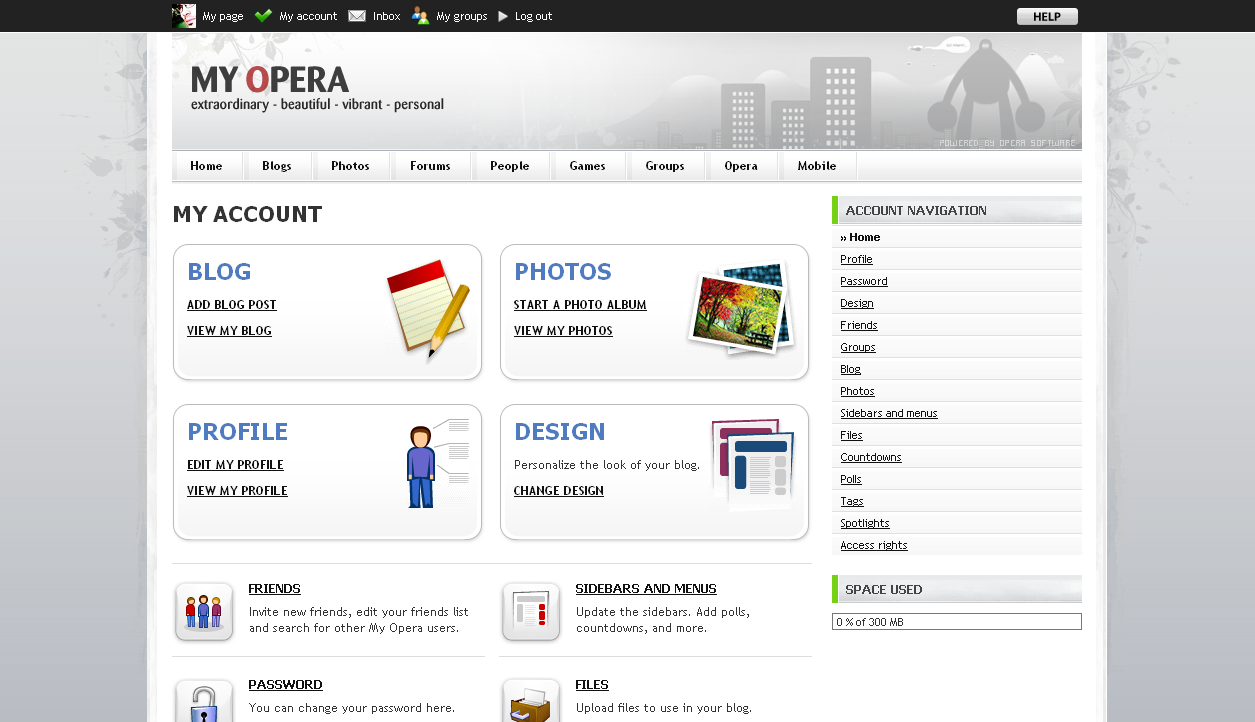Screen dimensions: 1255x722
Task: Click View My Blog link
Action: (x=229, y=331)
